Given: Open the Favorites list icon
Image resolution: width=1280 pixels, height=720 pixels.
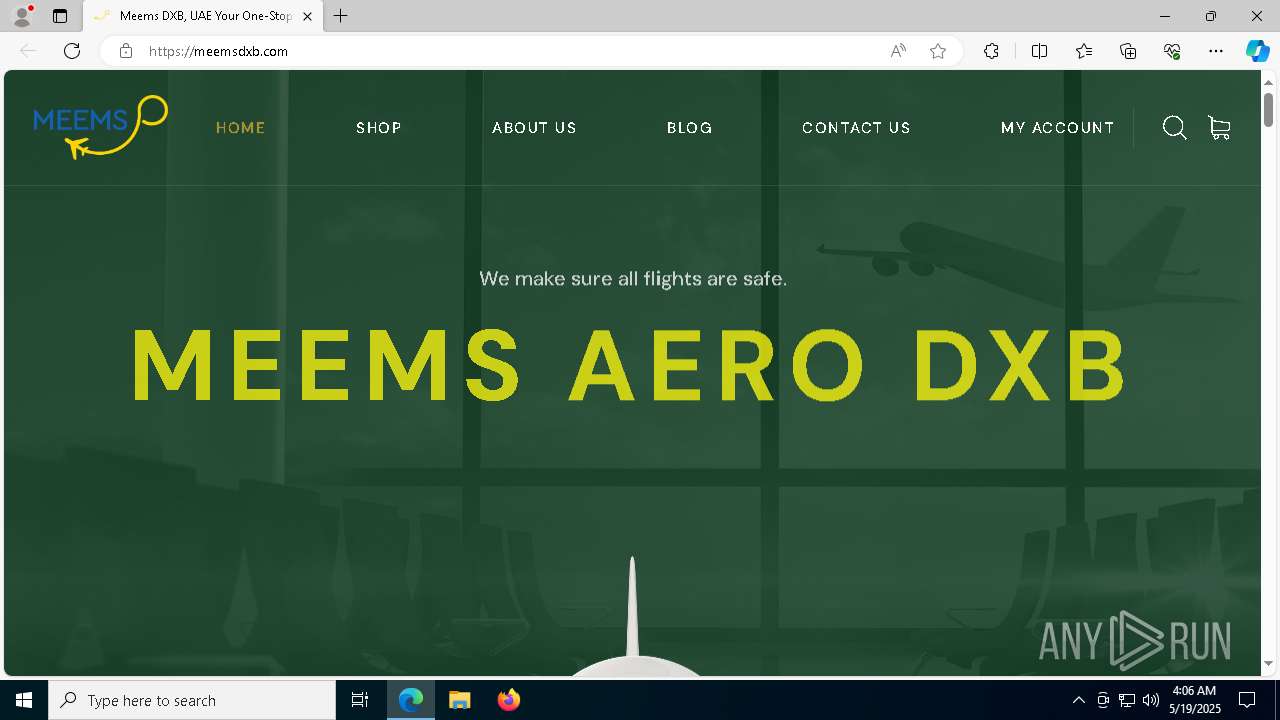Looking at the screenshot, I should click(x=1084, y=51).
